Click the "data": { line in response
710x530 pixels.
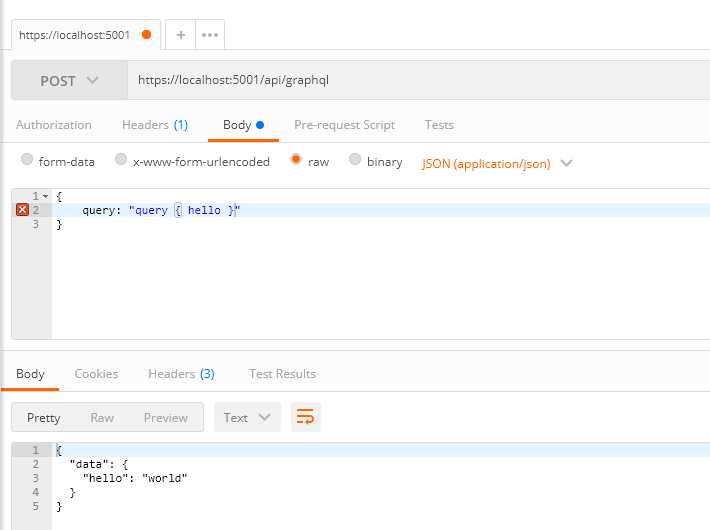[99, 464]
